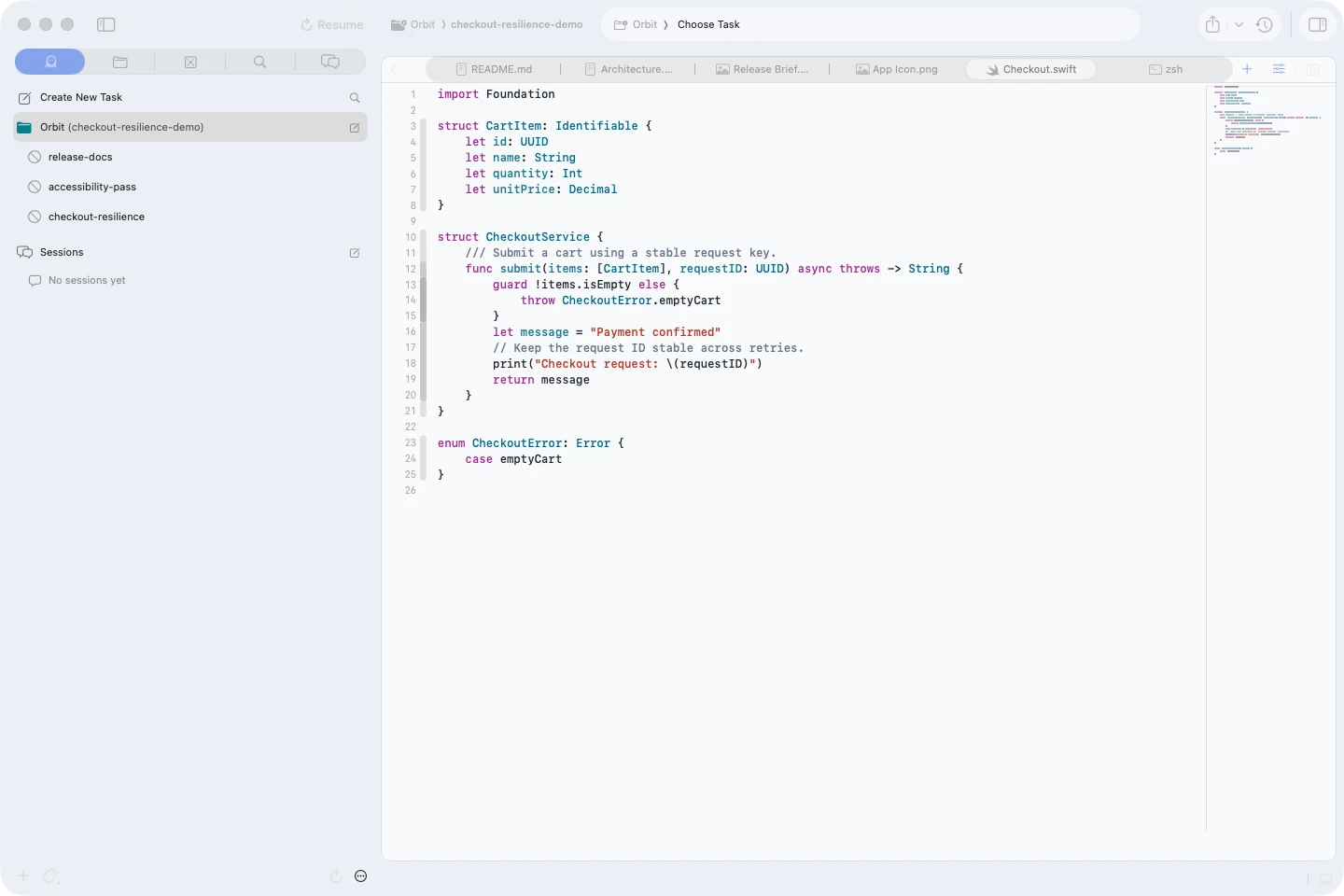Click the code fold ribbon beside line 14
This screenshot has height=896, width=1344.
click(x=423, y=300)
